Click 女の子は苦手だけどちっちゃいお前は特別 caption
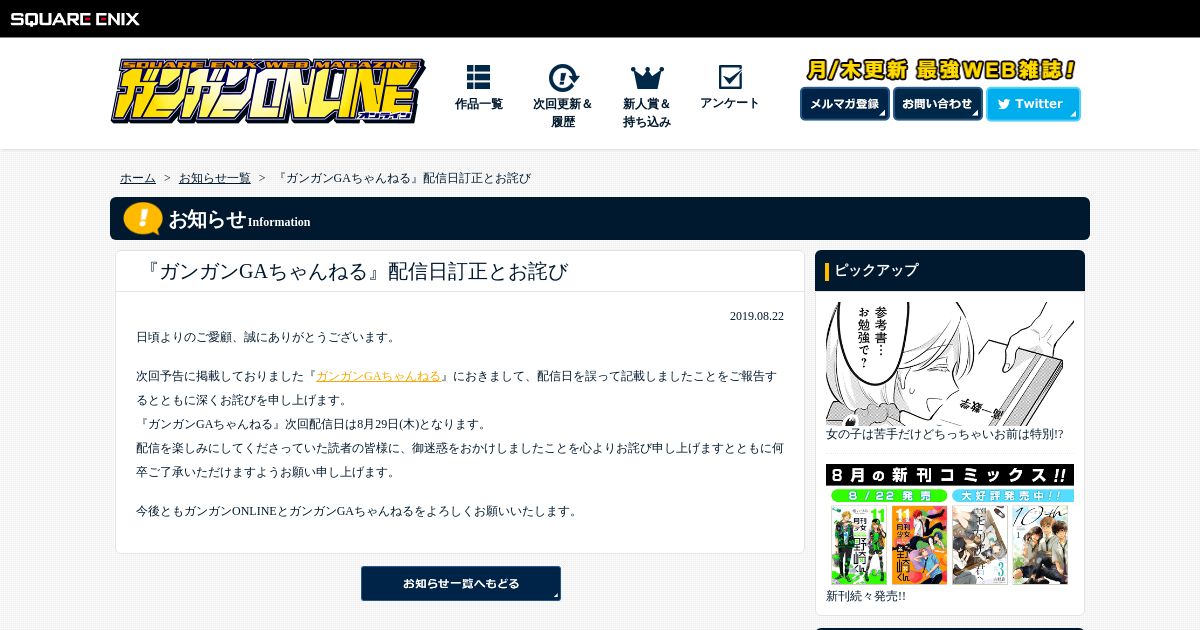This screenshot has width=1200, height=630. point(944,435)
